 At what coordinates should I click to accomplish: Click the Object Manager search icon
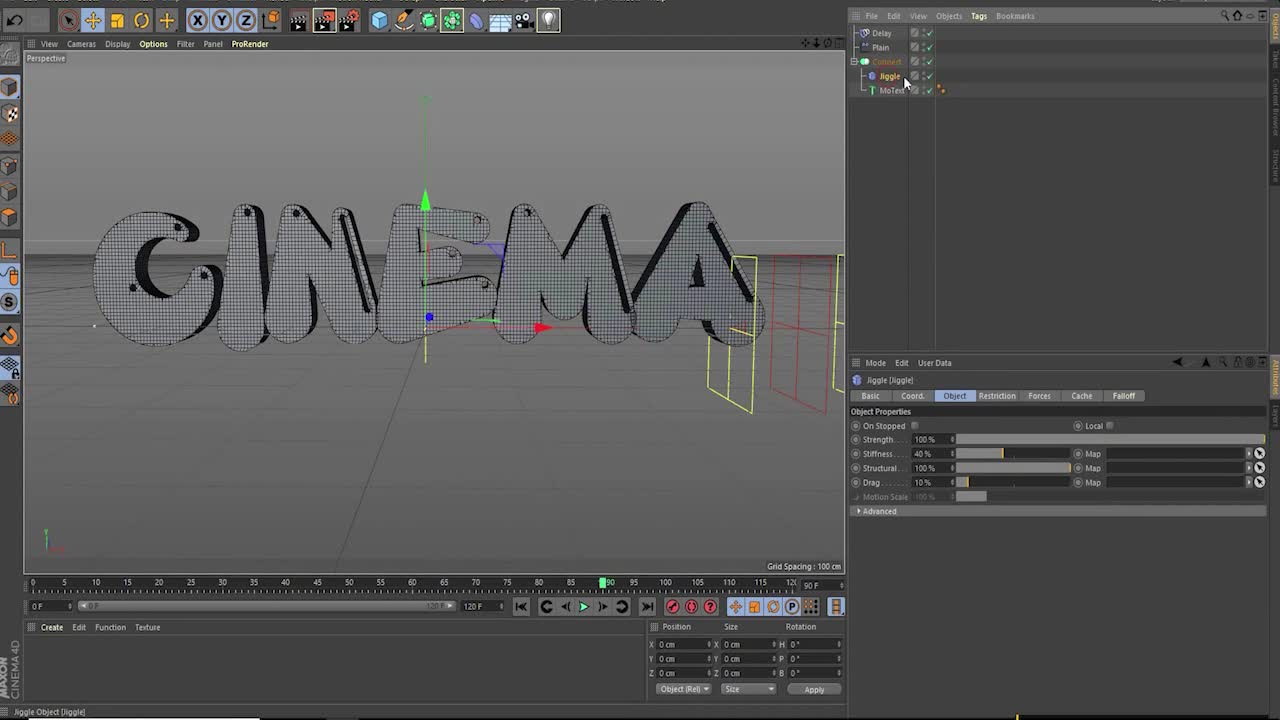[x=1225, y=16]
